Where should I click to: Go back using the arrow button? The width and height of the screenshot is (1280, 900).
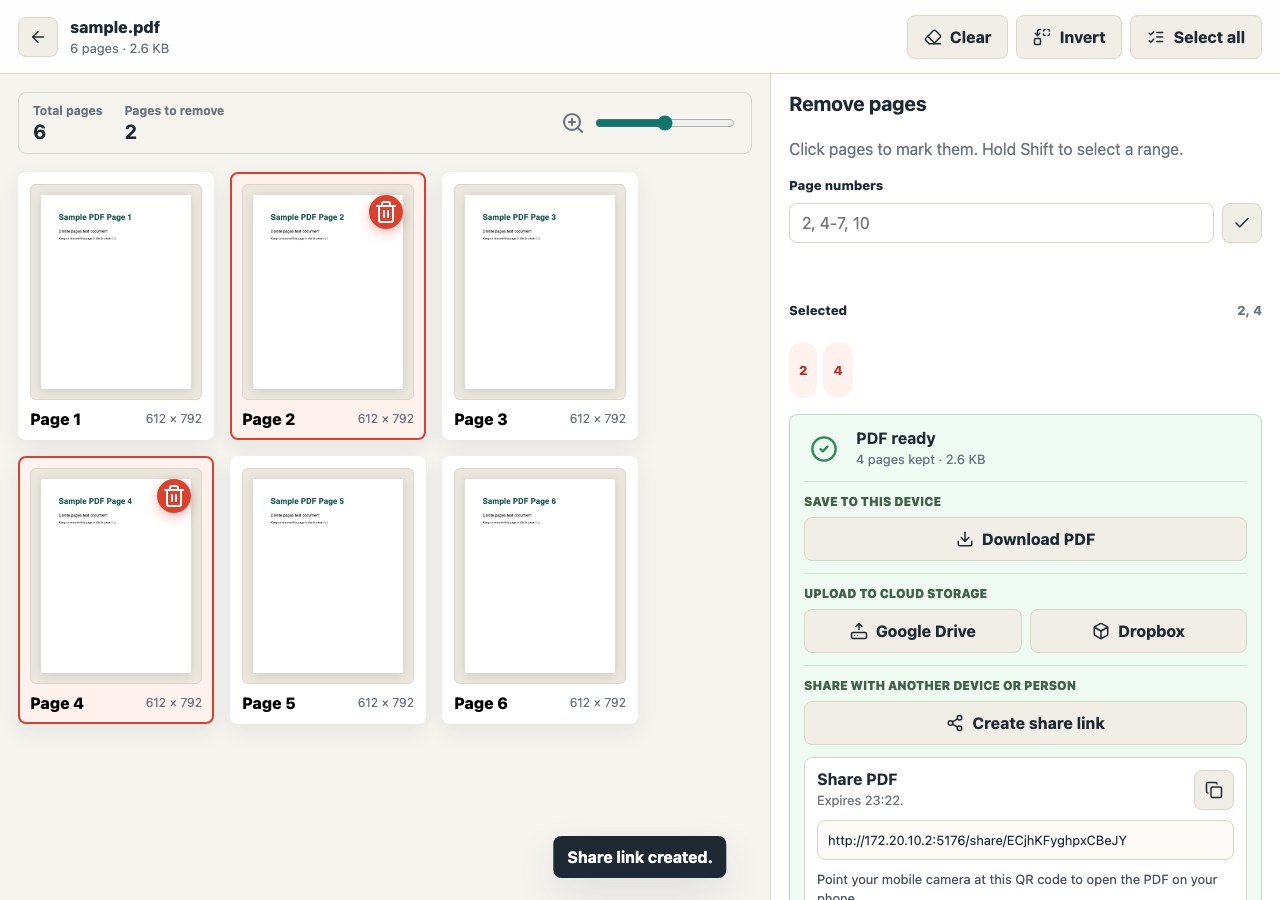click(x=38, y=37)
